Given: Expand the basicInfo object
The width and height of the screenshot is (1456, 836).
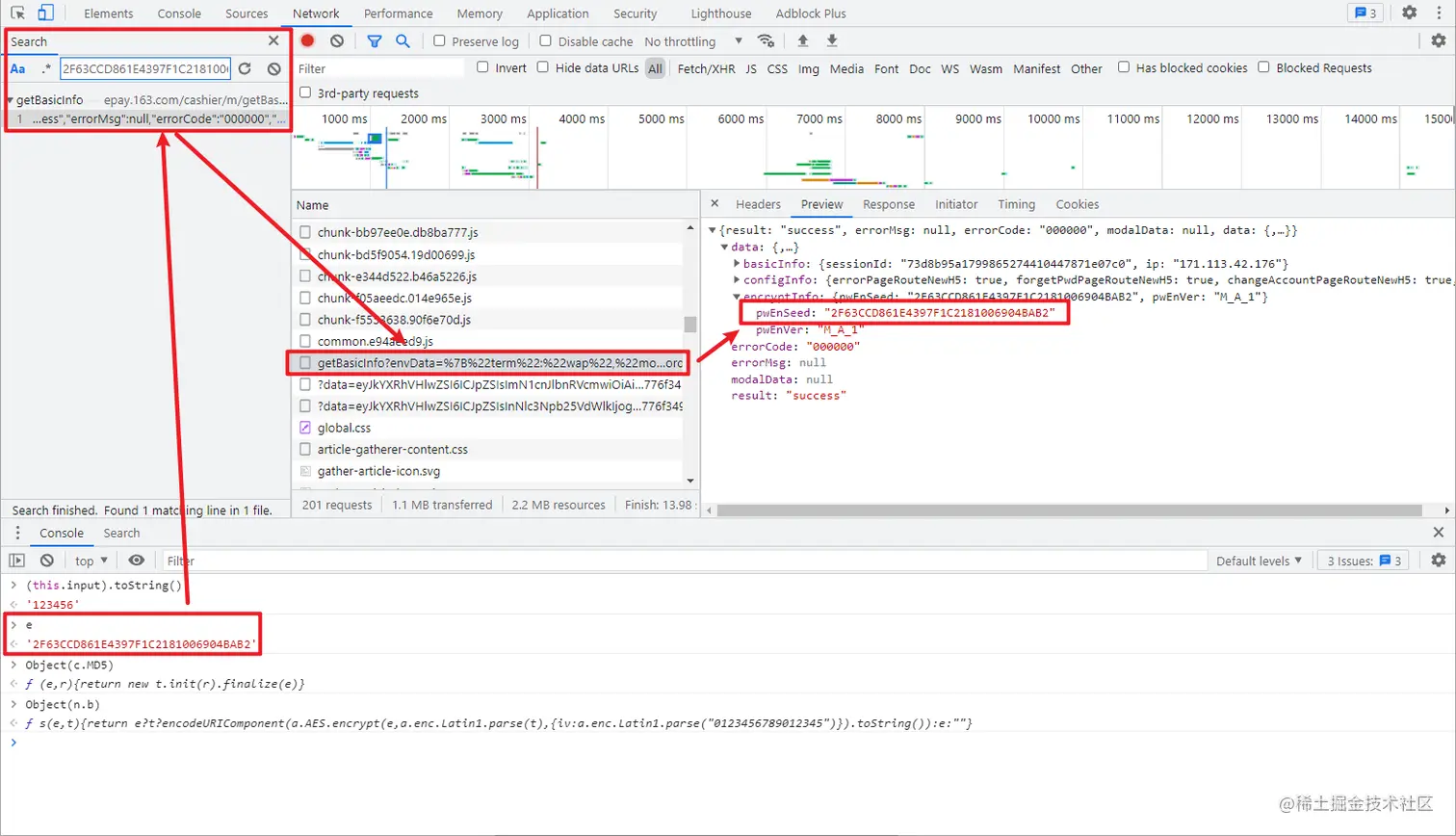Looking at the screenshot, I should point(737,263).
